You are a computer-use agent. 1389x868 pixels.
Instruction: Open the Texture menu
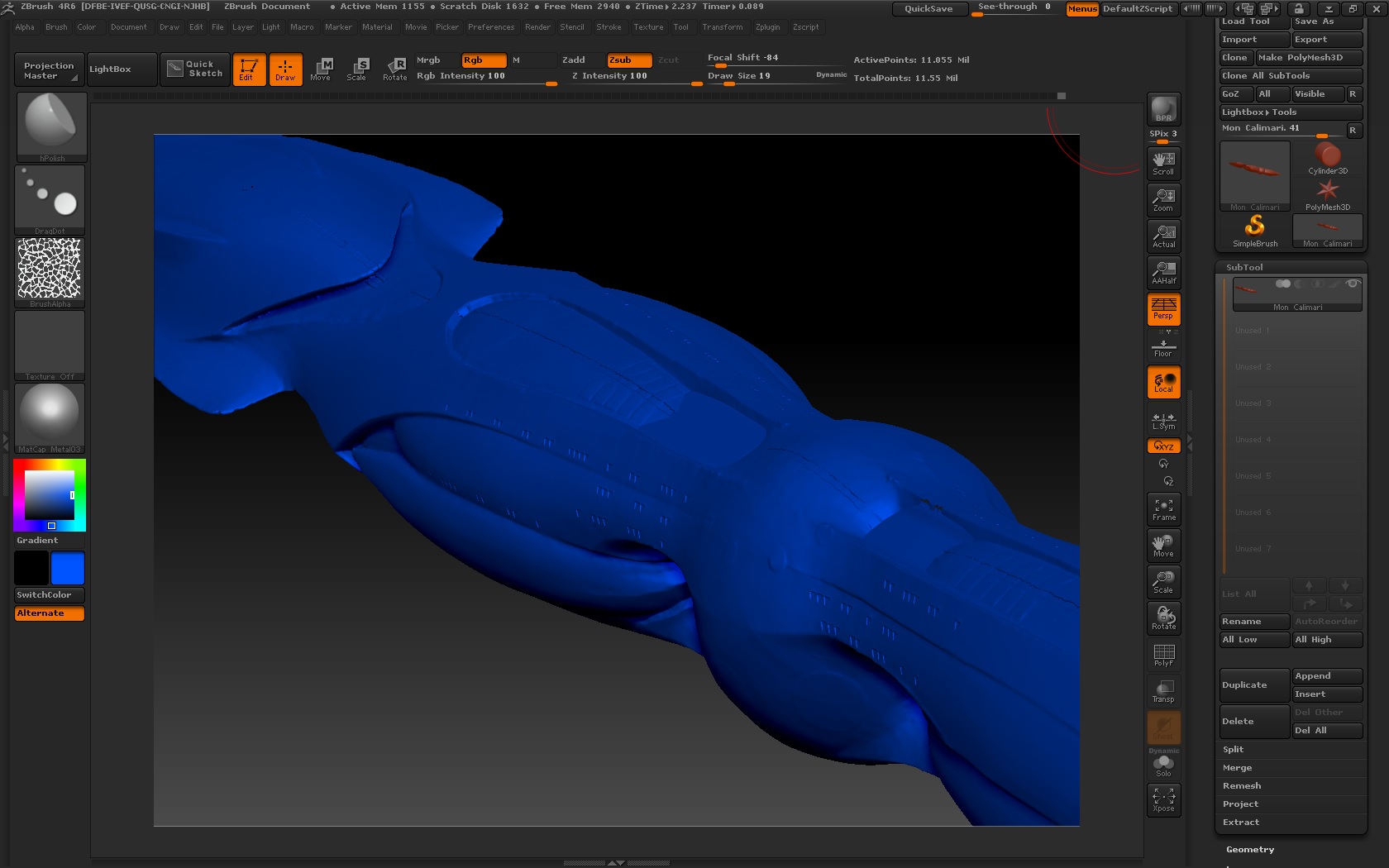click(648, 27)
